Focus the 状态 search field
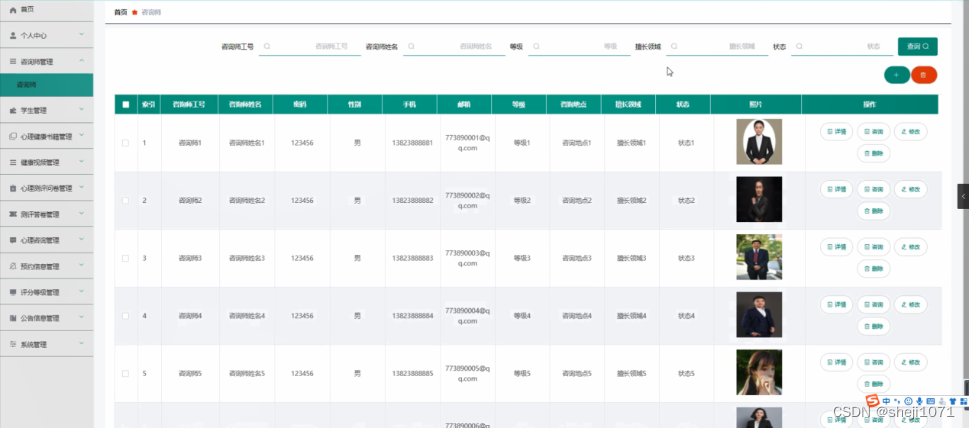The image size is (970, 429). click(x=842, y=46)
